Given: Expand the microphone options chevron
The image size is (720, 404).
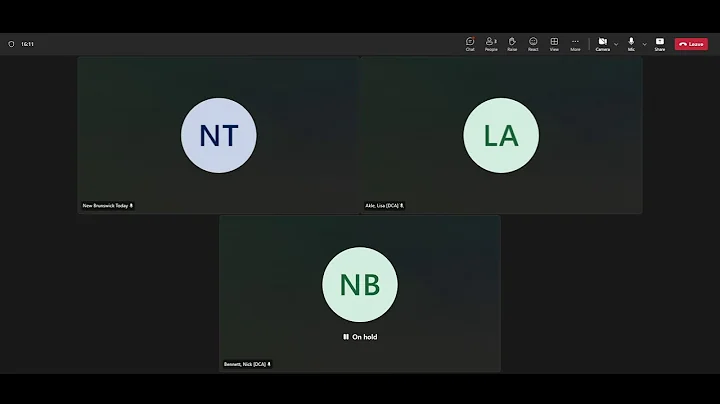Looking at the screenshot, I should (x=644, y=45).
